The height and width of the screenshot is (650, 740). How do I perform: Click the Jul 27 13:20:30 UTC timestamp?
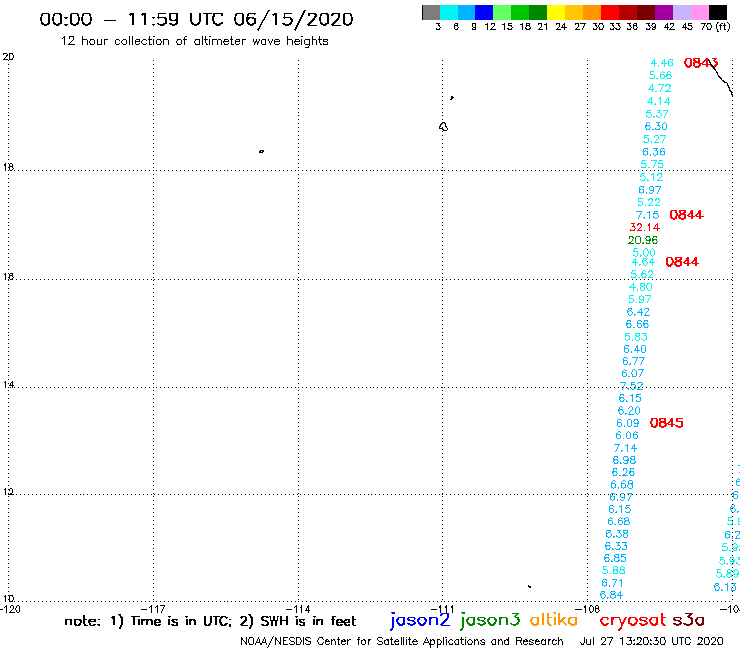[x=651, y=642]
